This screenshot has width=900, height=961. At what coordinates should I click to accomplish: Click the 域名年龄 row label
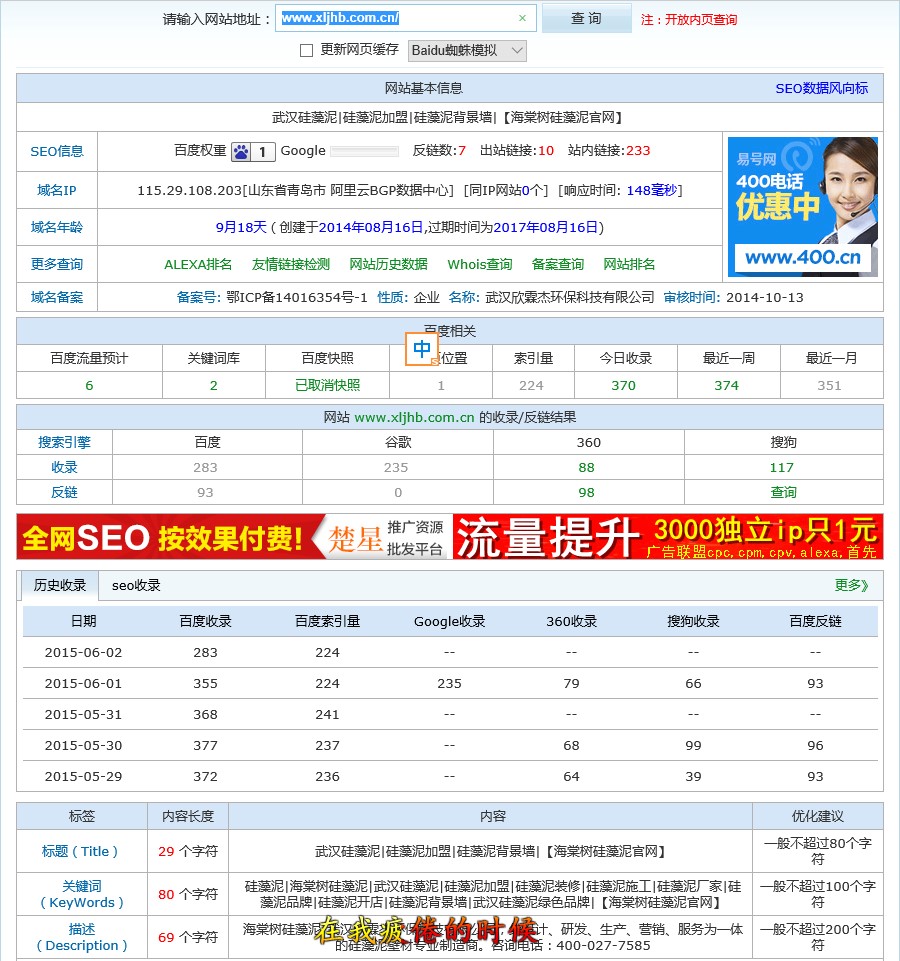pos(57,227)
